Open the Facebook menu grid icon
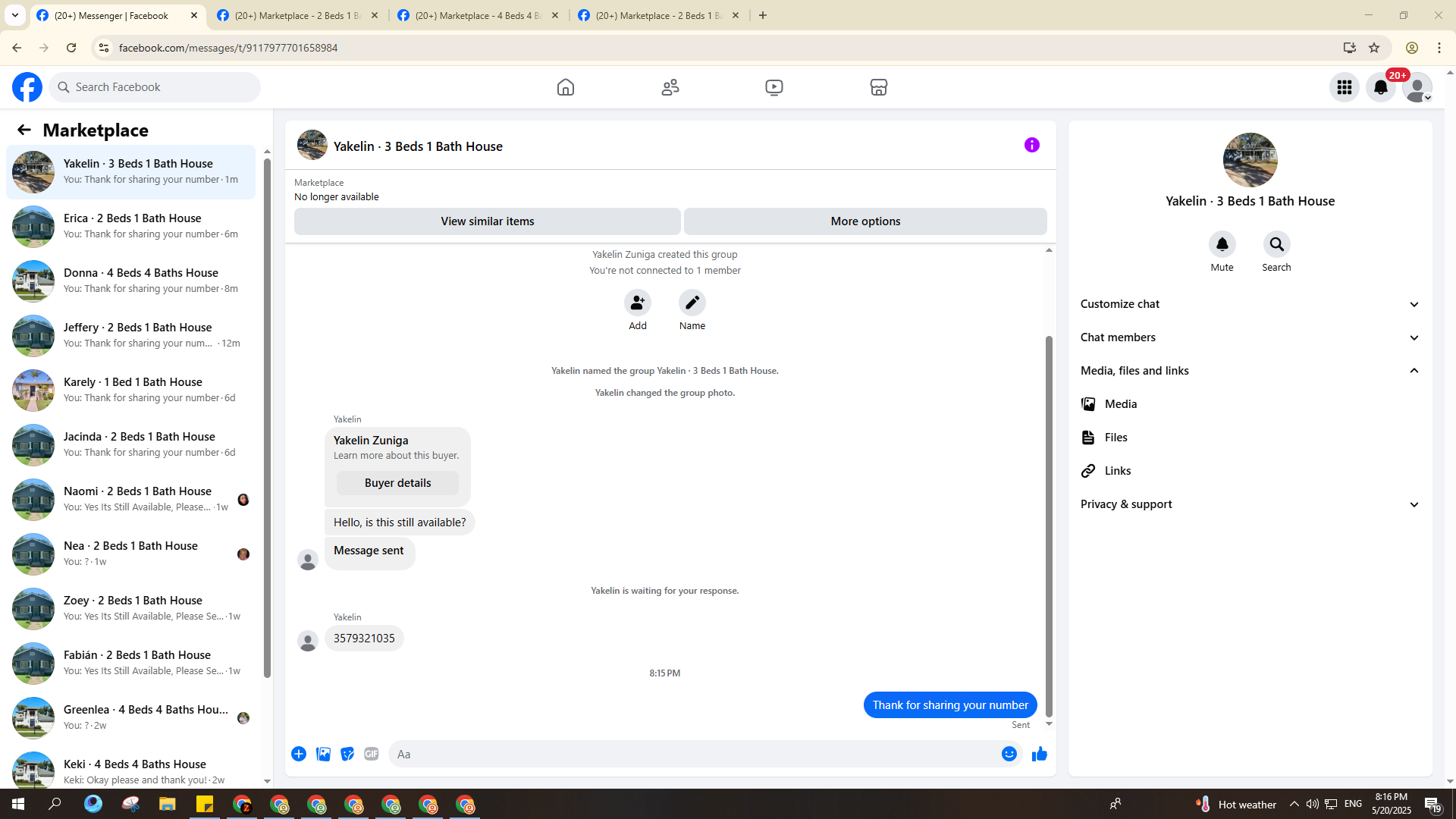This screenshot has width=1456, height=819. pos(1344,87)
